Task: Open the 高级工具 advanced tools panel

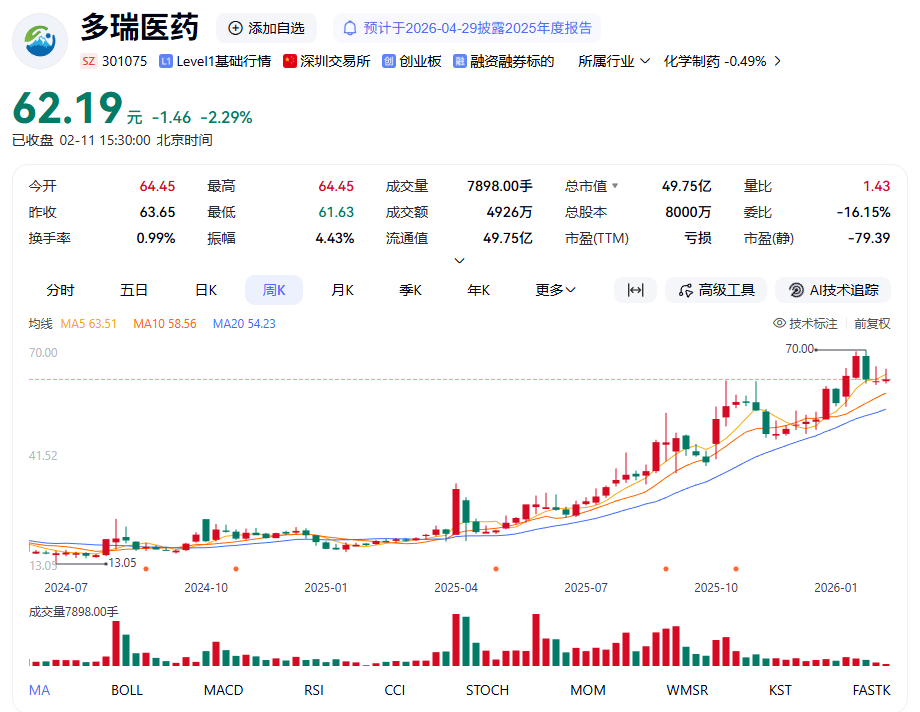Action: coord(715,290)
